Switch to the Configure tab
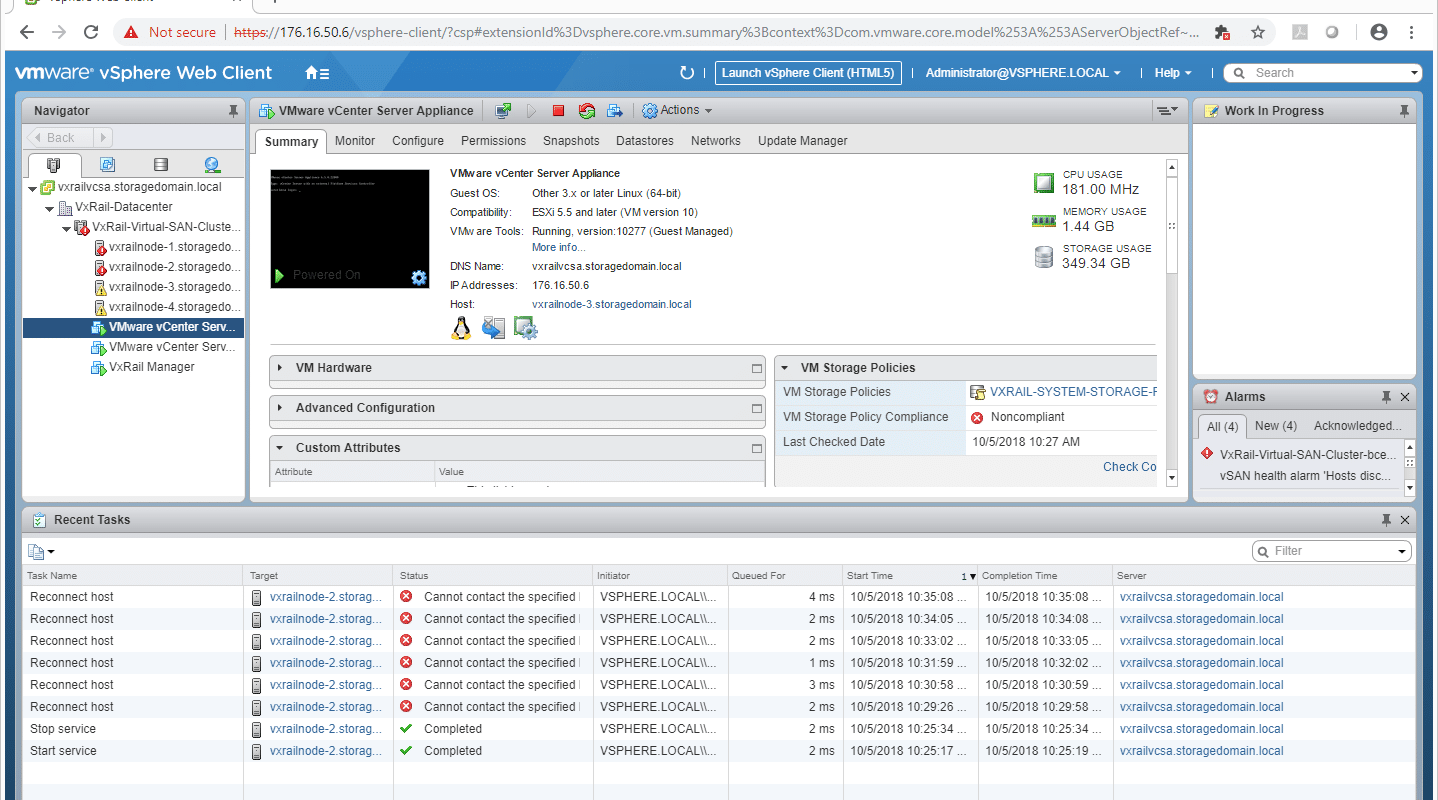Screen dimensions: 1438x800 (x=418, y=141)
